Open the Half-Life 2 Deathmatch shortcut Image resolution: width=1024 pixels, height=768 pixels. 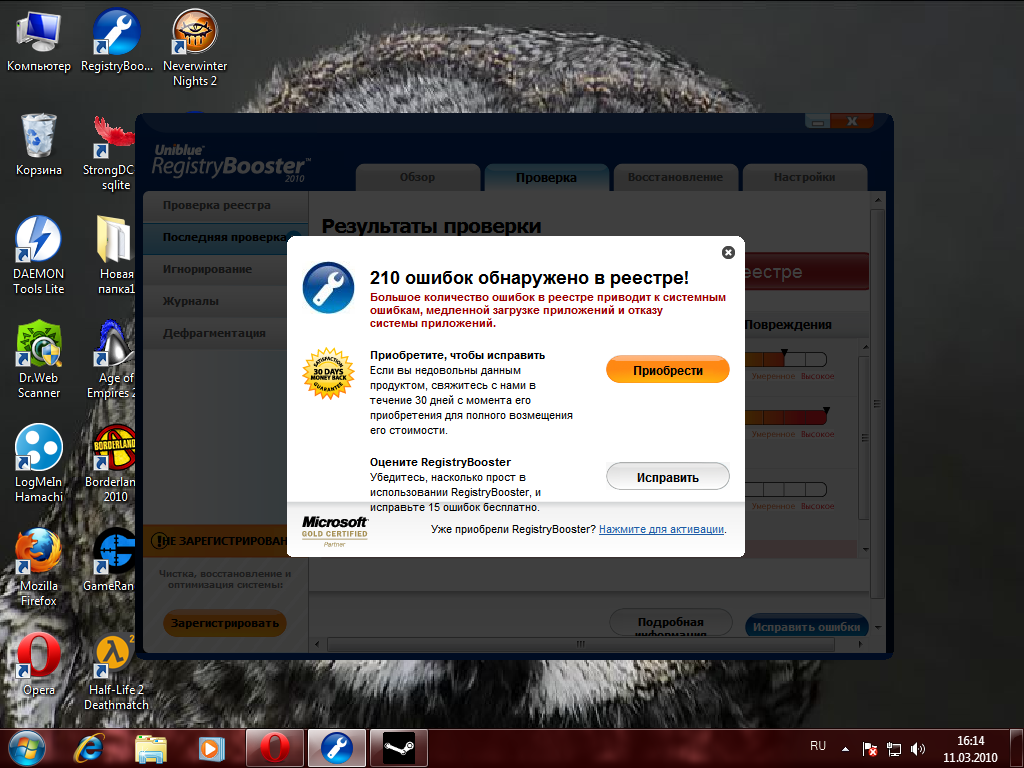click(116, 671)
